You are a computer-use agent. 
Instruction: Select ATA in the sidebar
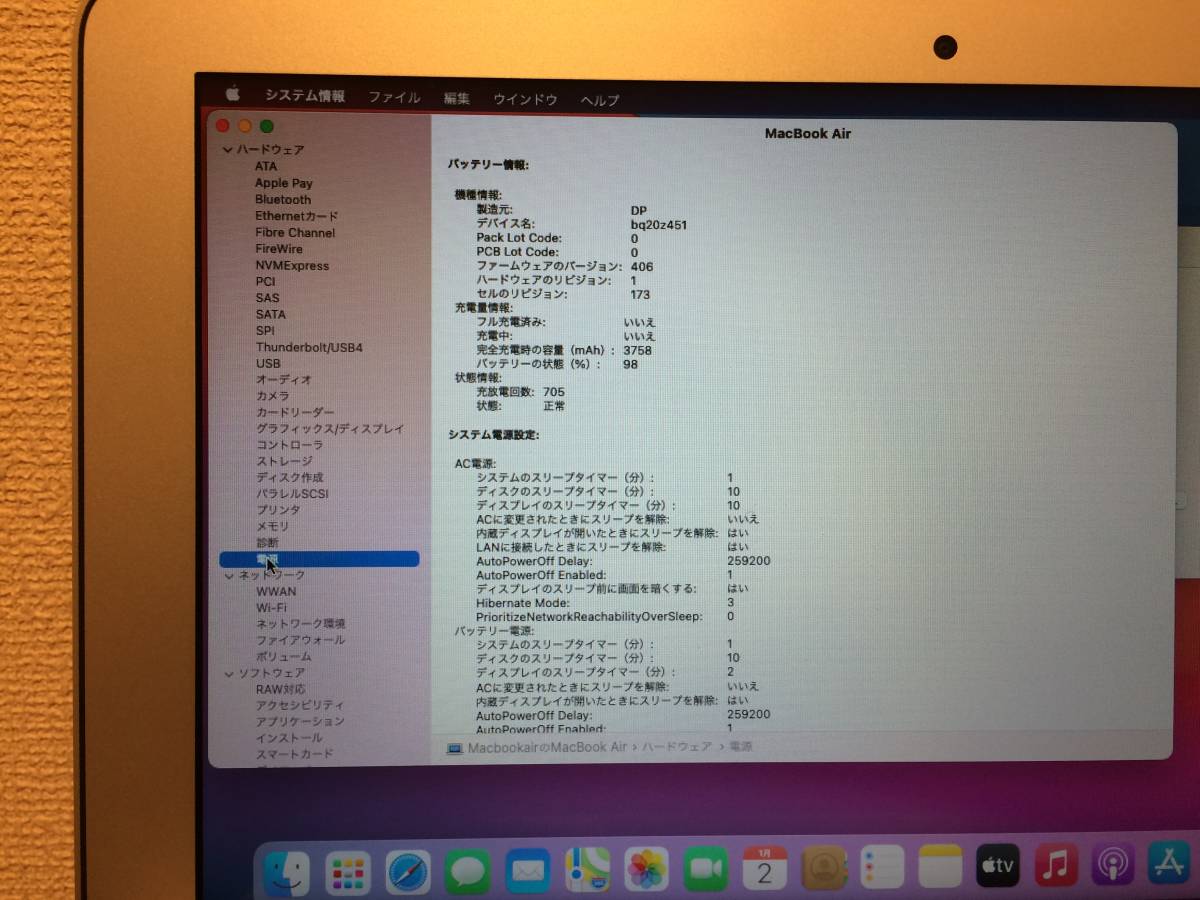tap(266, 166)
